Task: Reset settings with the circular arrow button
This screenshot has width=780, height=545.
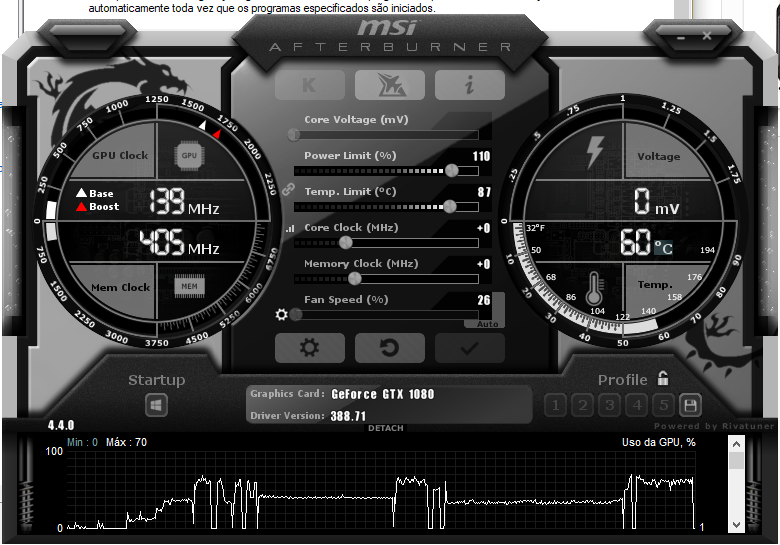Action: [x=390, y=348]
